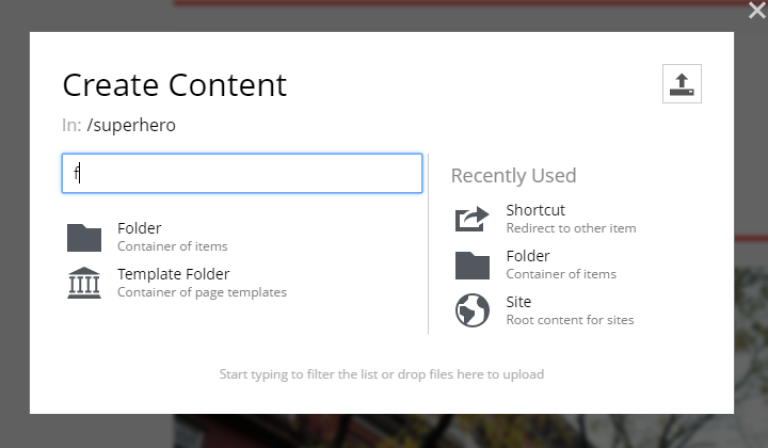Select the Folder icon in filtered results
Image resolution: width=768 pixels, height=448 pixels.
(x=84, y=238)
